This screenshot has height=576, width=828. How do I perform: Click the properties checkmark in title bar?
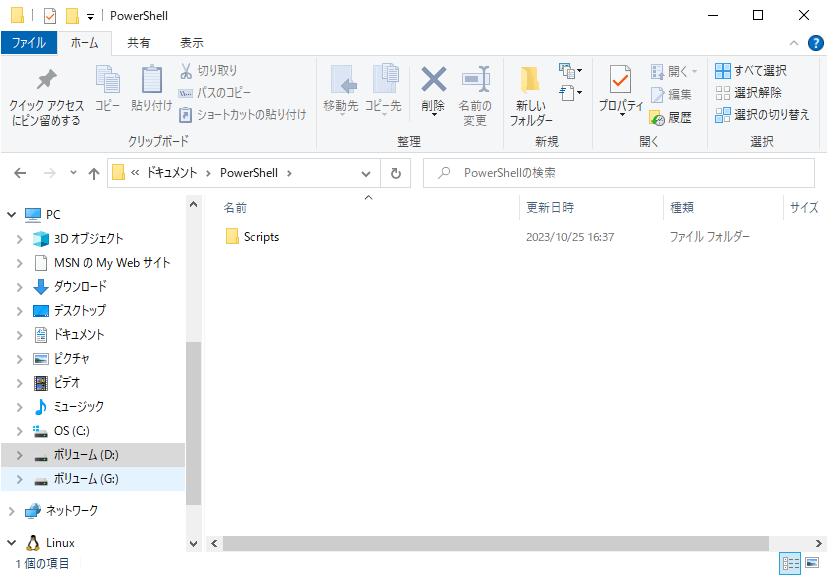50,16
